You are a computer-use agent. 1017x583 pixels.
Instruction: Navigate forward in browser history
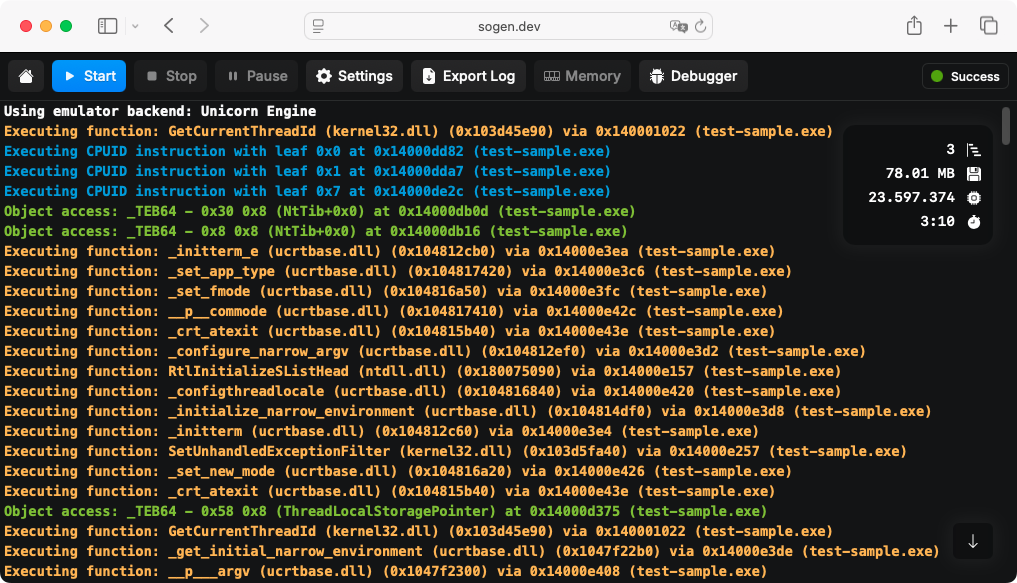pyautogui.click(x=204, y=26)
